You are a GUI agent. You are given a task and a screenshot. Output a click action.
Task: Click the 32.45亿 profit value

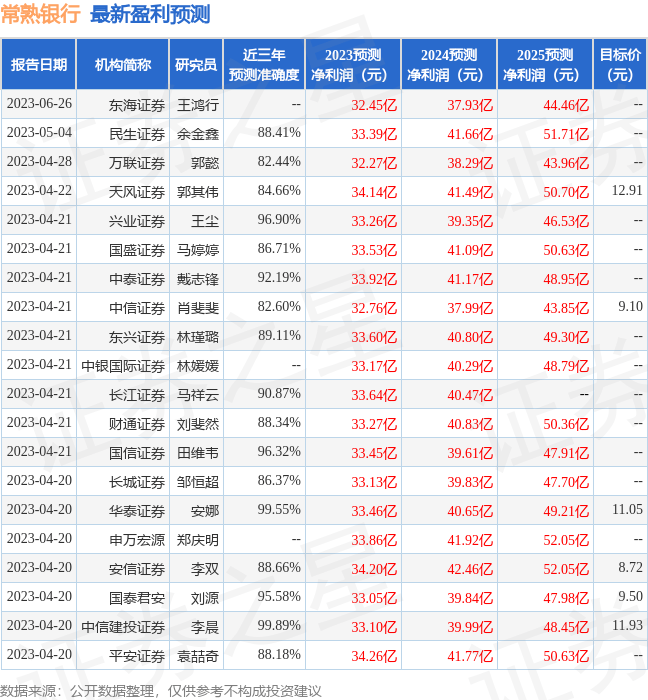point(374,105)
